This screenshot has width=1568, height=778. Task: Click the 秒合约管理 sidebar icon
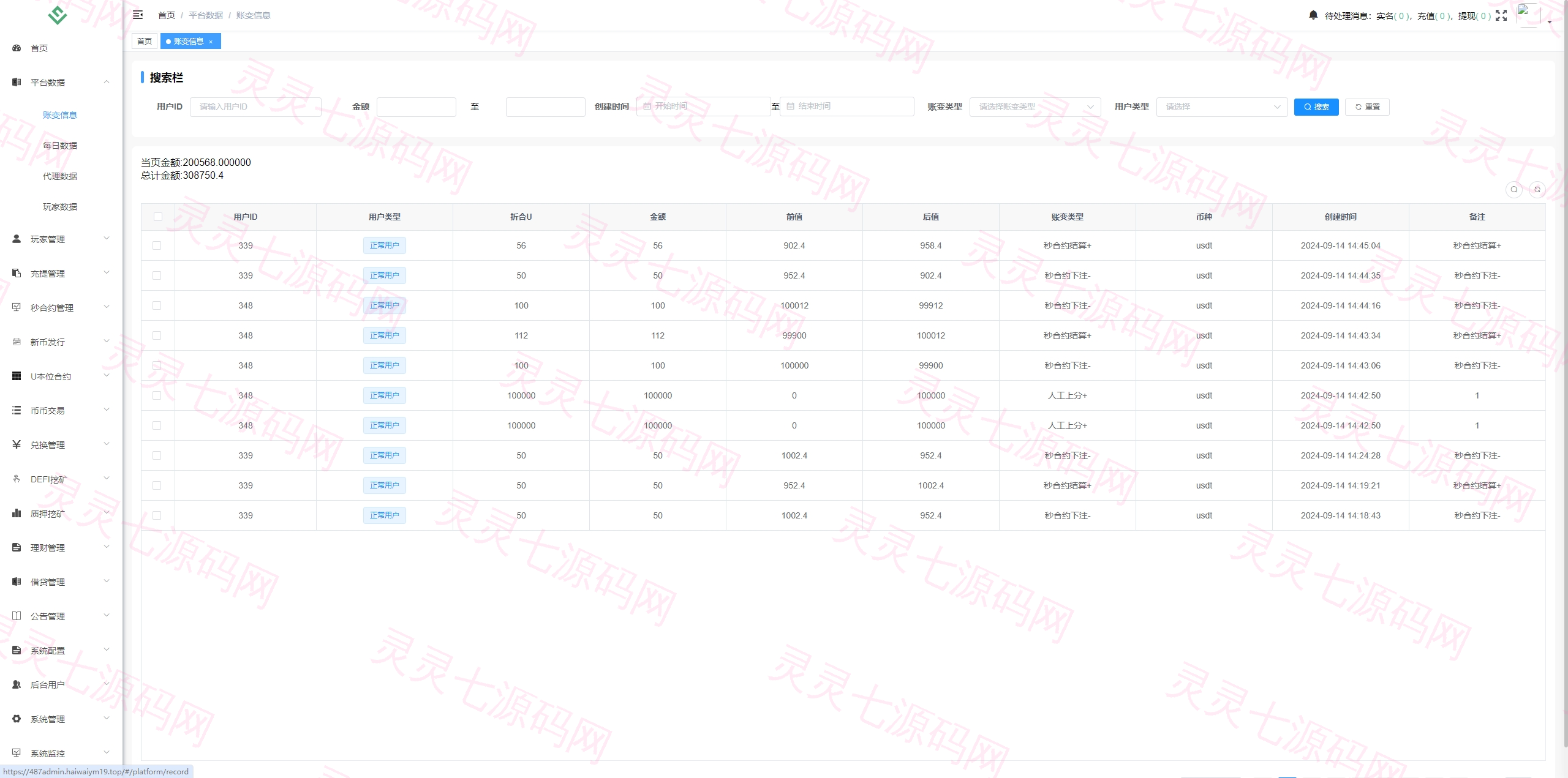(17, 307)
